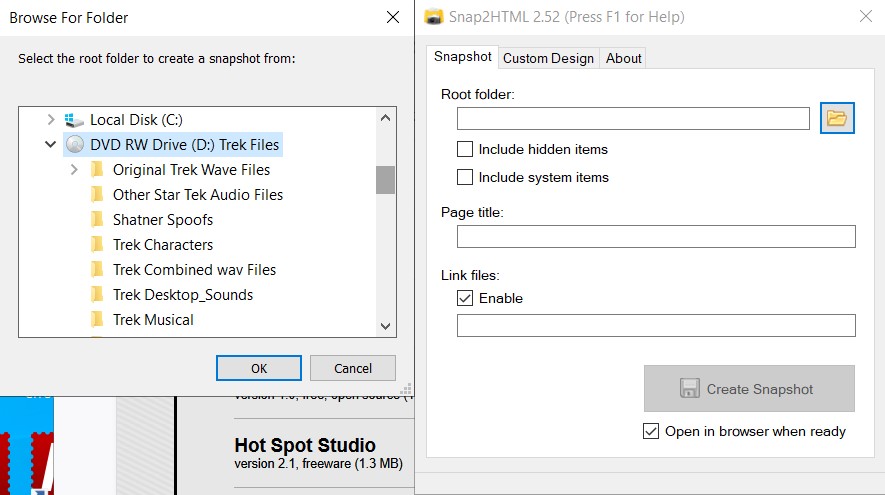This screenshot has height=495, width=885.
Task: Open the Custom Design tab
Action: pos(548,58)
